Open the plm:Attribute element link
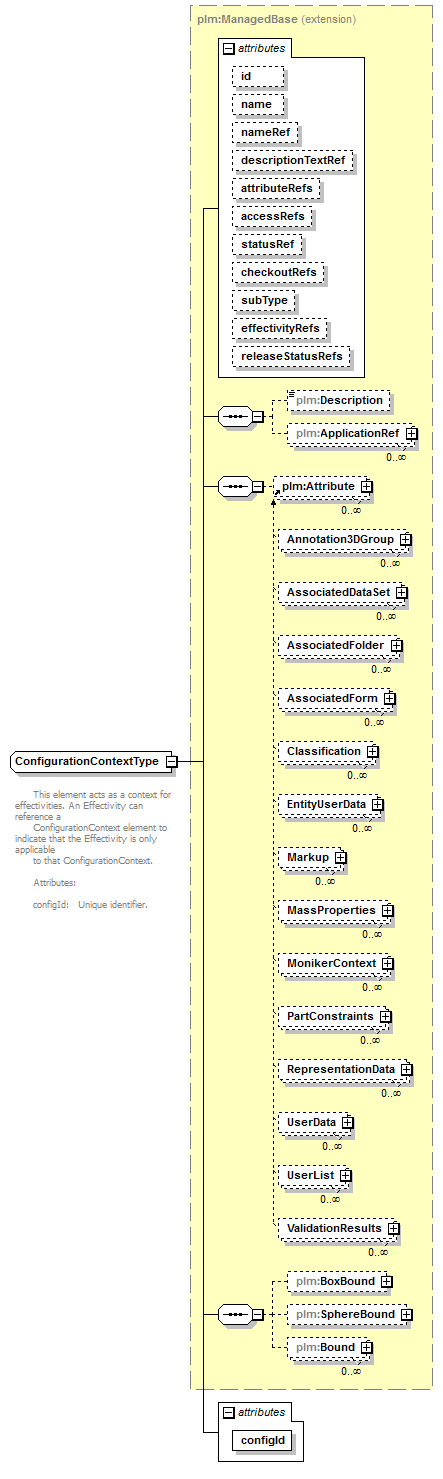Image resolution: width=443 pixels, height=1479 pixels. pos(318,487)
